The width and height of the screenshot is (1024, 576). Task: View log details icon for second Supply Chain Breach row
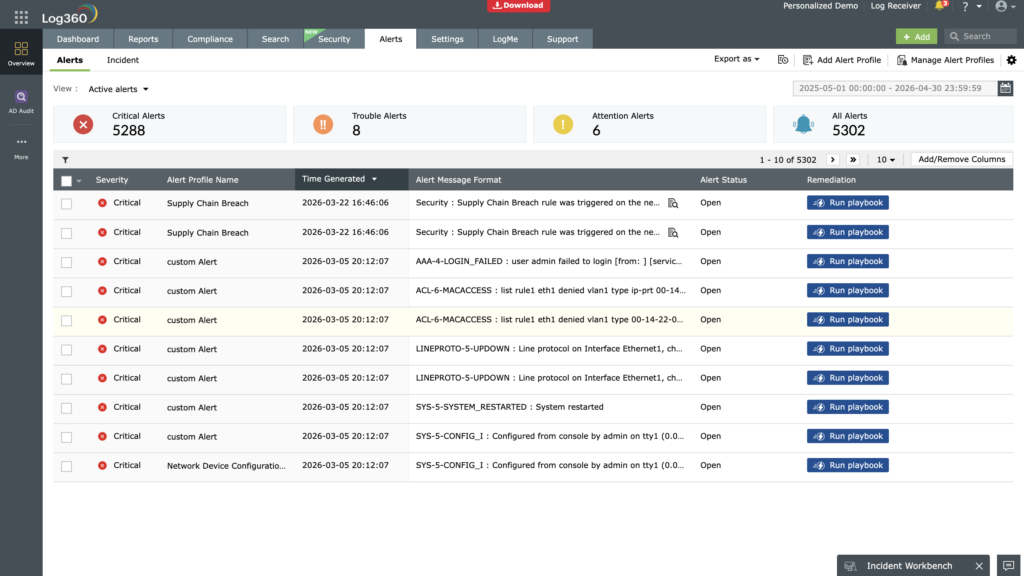point(673,232)
